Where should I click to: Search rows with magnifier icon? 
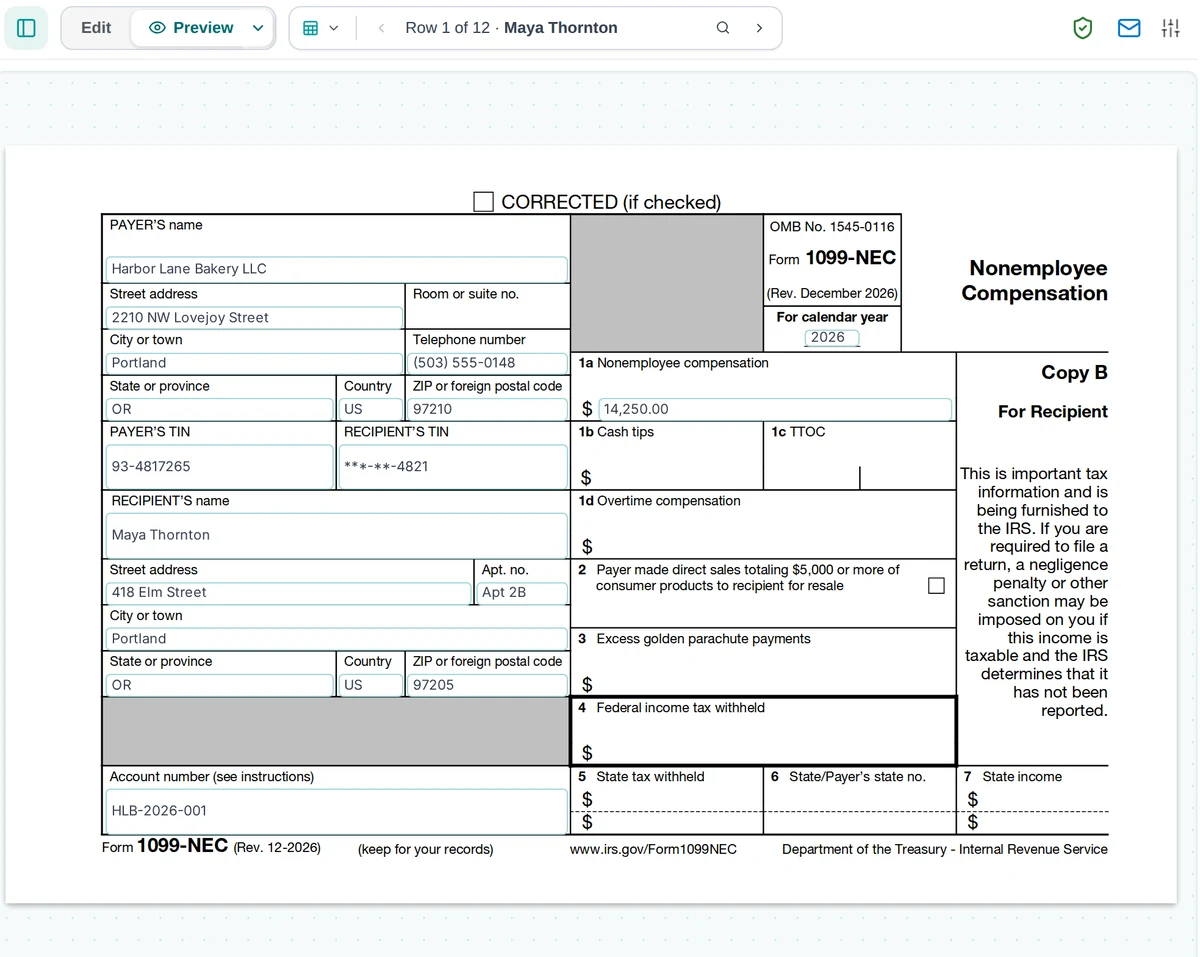723,28
